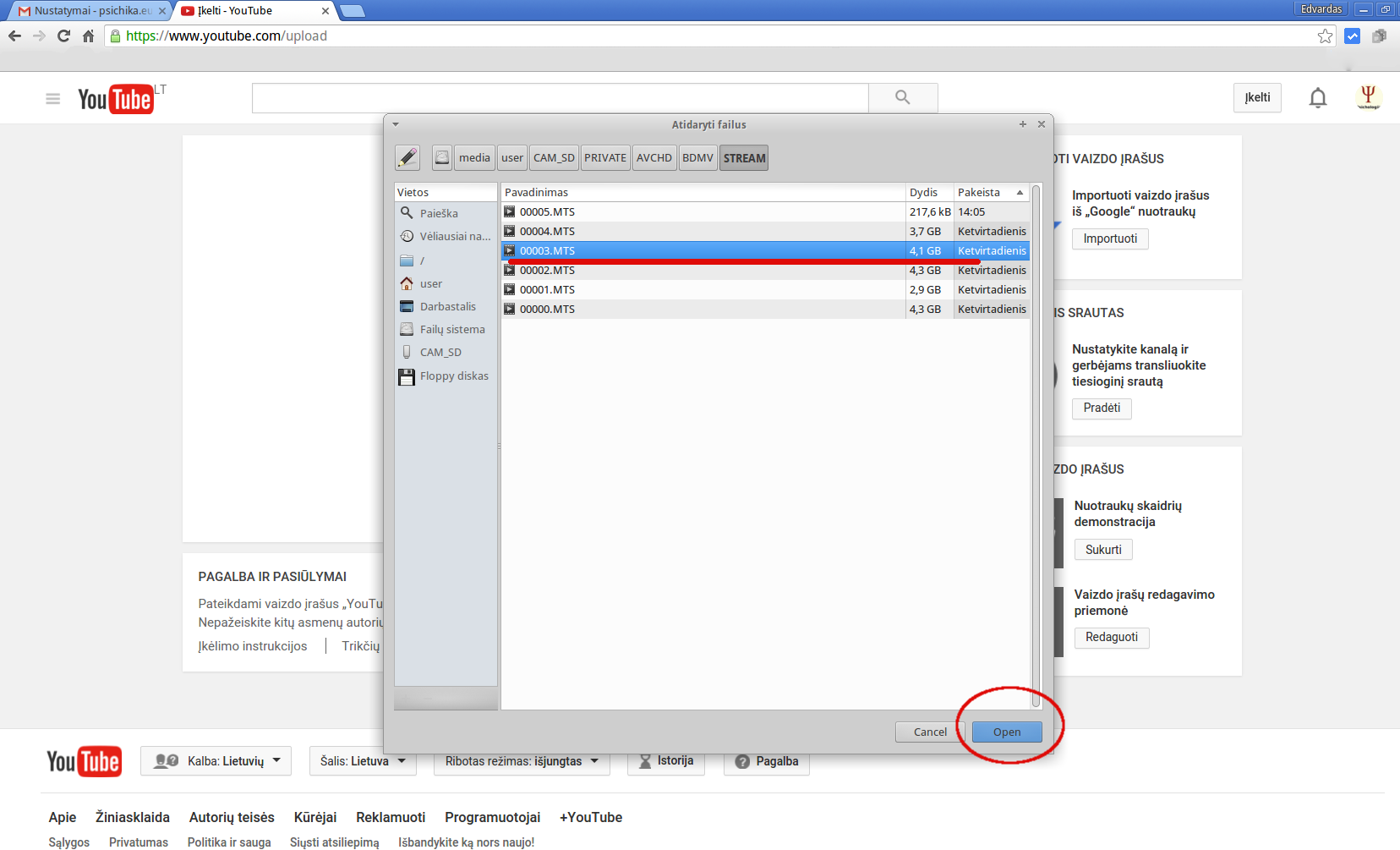Open Kalba: Lietuvių language dropdown
The width and height of the screenshot is (1400, 850).
click(x=216, y=760)
